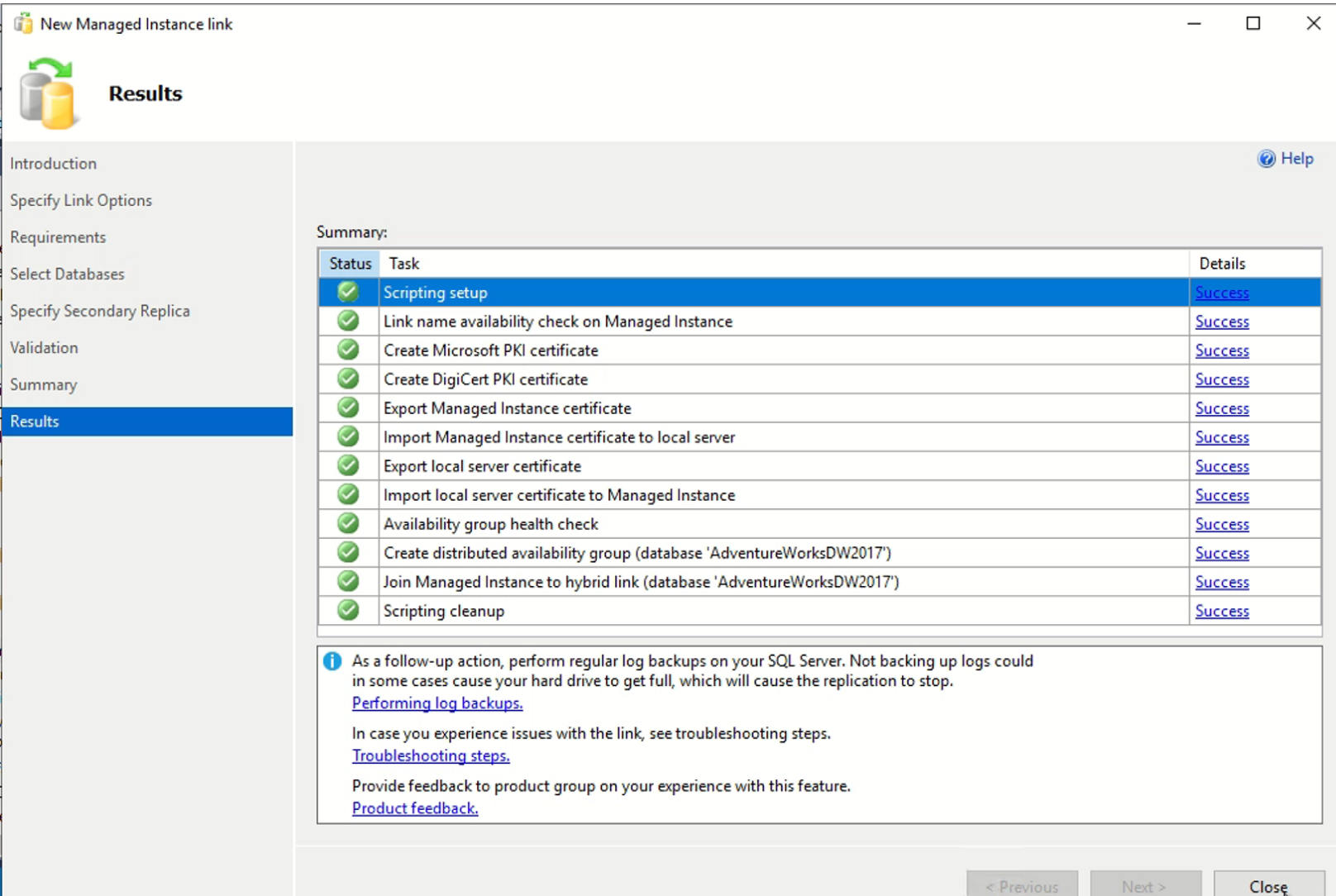The image size is (1336, 896).
Task: Open Success details for Import local server certificate
Action: pos(1222,495)
